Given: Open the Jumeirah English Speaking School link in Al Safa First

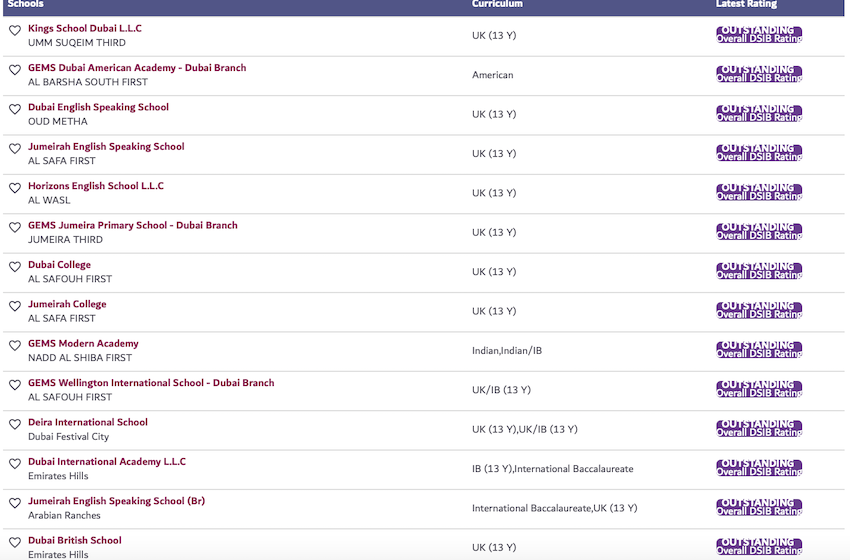Looking at the screenshot, I should tap(106, 147).
